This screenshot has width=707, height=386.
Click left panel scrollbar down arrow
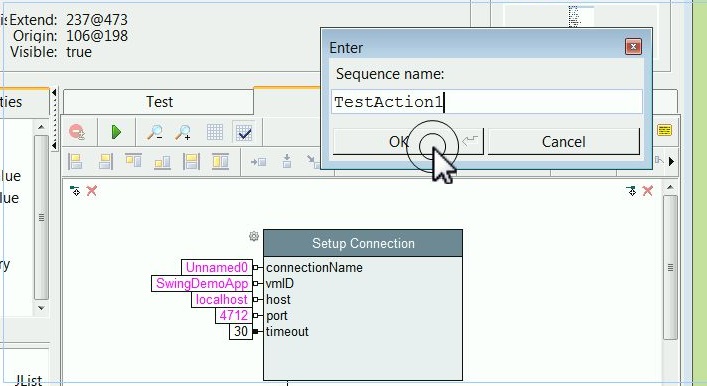[x=41, y=308]
